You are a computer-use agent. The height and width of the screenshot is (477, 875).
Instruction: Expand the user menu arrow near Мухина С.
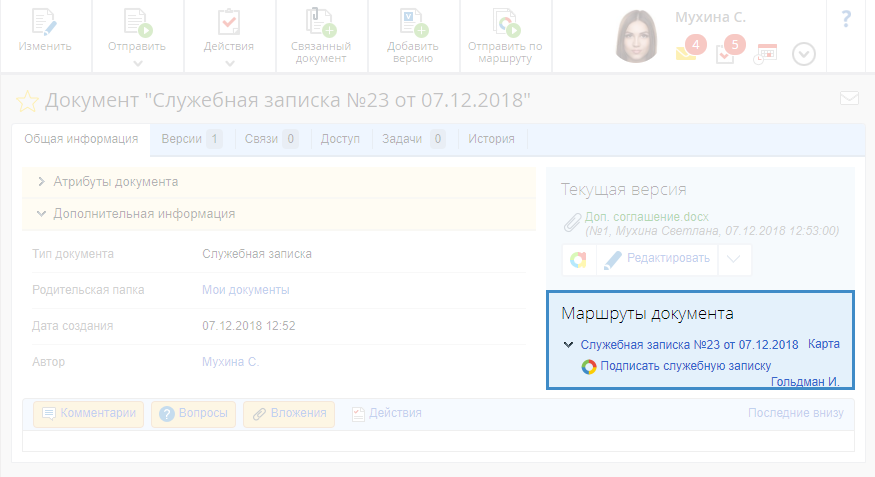point(804,54)
